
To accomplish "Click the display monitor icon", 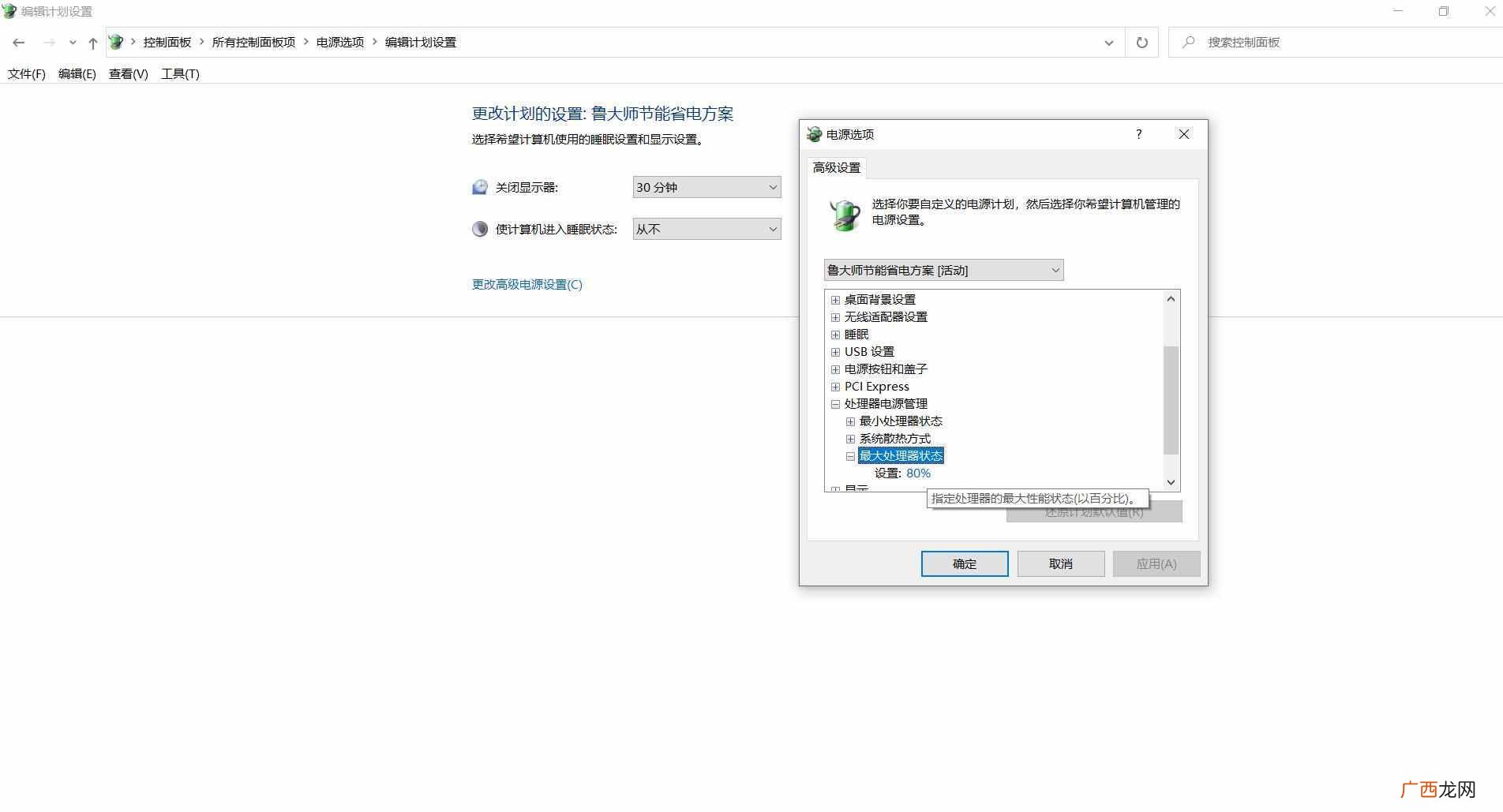I will [x=480, y=187].
